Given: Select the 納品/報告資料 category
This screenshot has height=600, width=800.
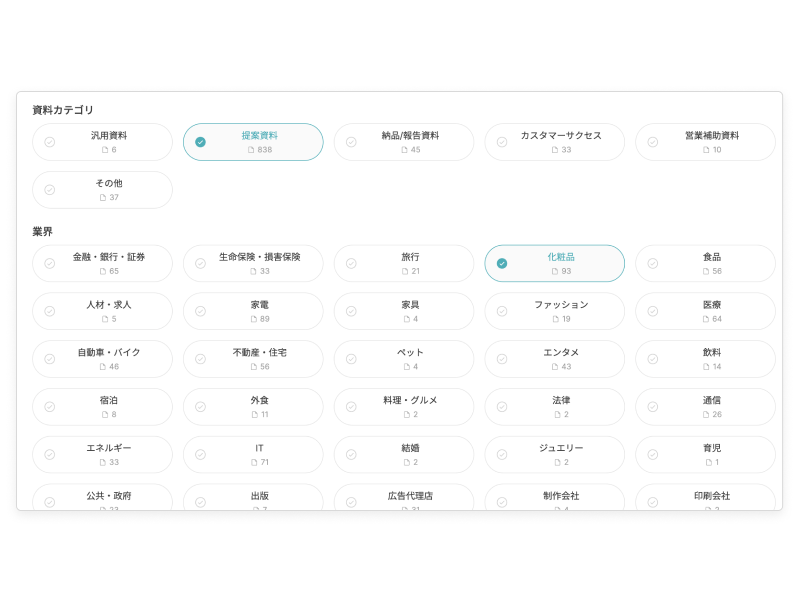Looking at the screenshot, I should [x=403, y=142].
